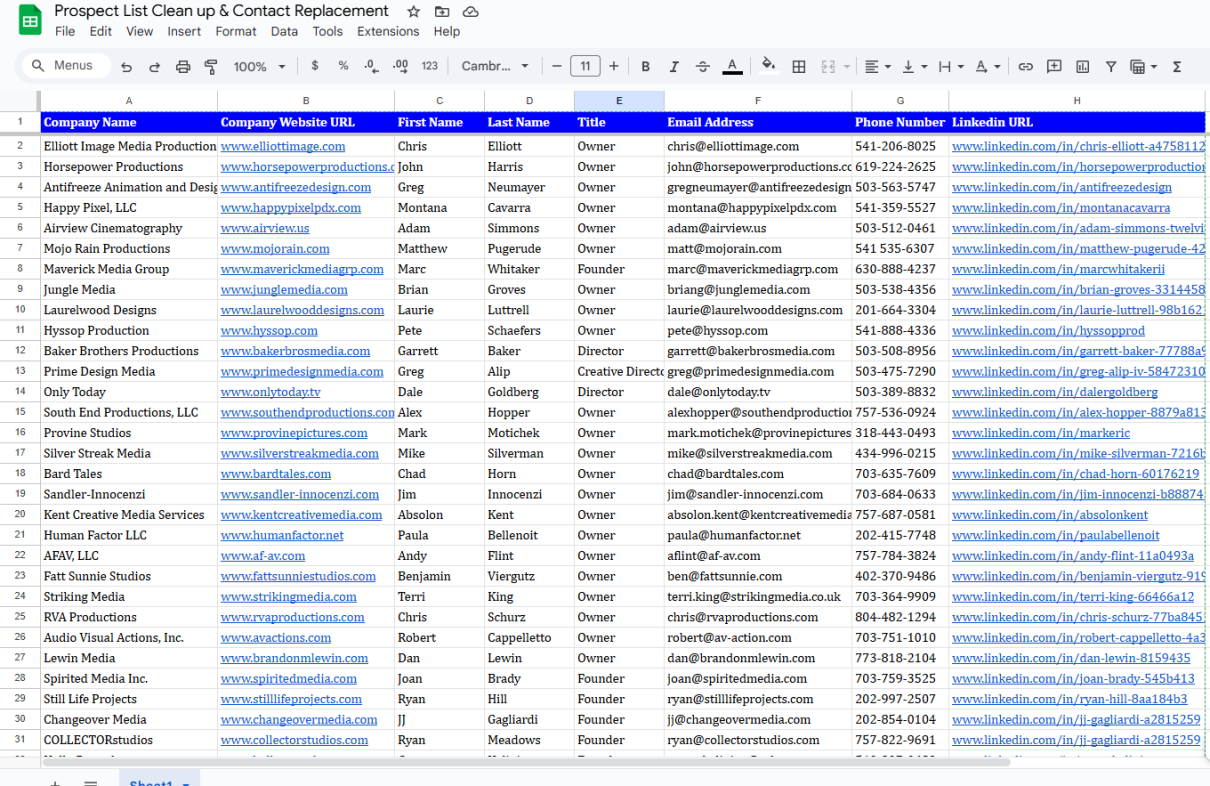This screenshot has width=1210, height=786.
Task: Pick a cell fill color
Action: click(x=768, y=67)
